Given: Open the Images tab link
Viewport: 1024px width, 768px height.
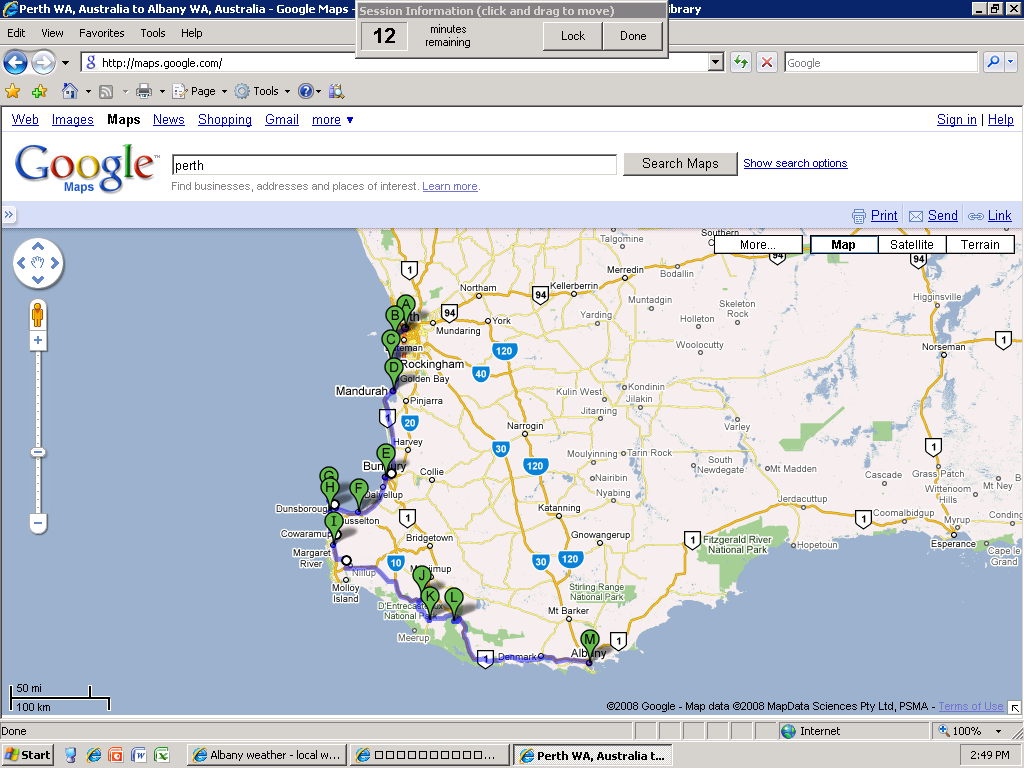Looking at the screenshot, I should pos(73,120).
